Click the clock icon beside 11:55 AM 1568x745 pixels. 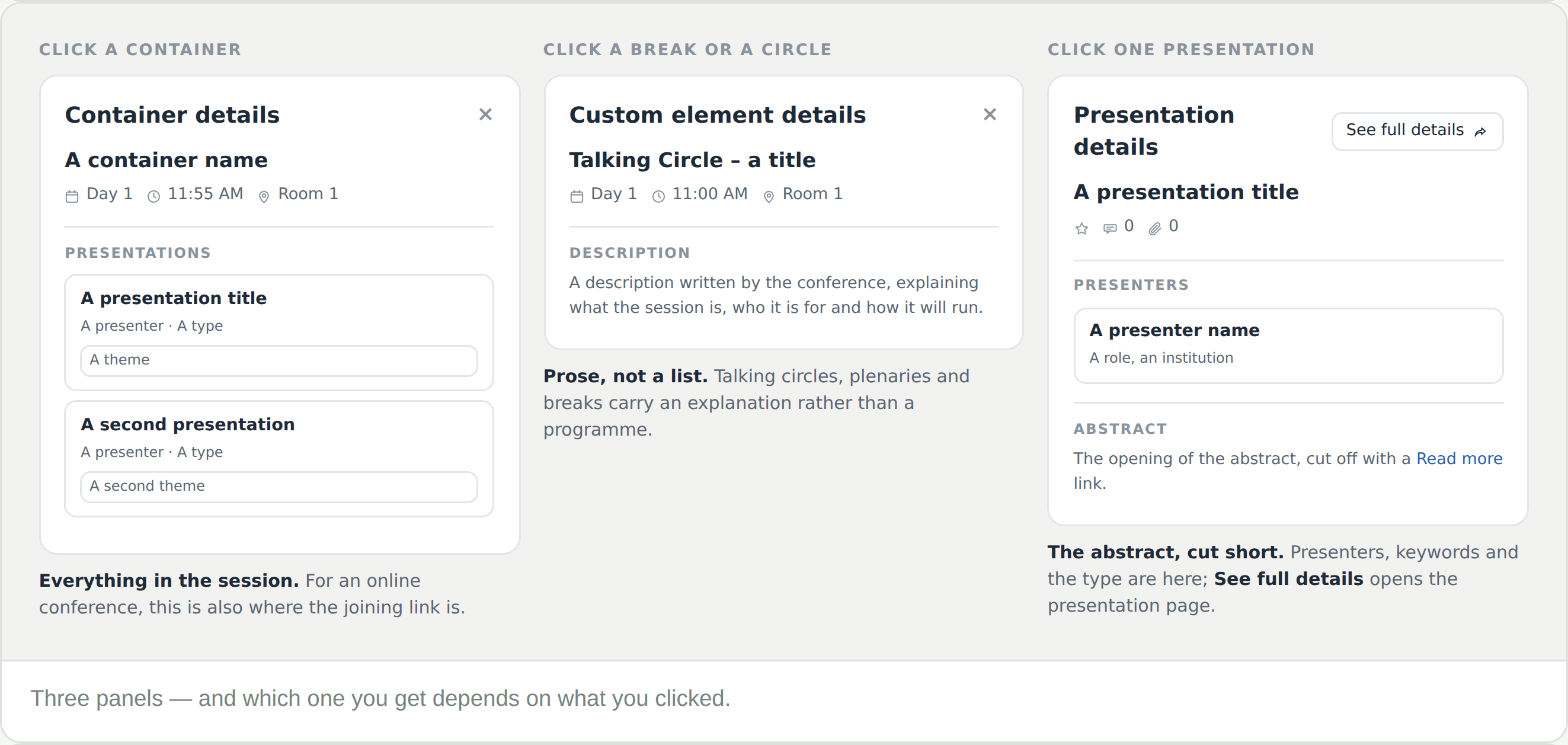point(154,196)
